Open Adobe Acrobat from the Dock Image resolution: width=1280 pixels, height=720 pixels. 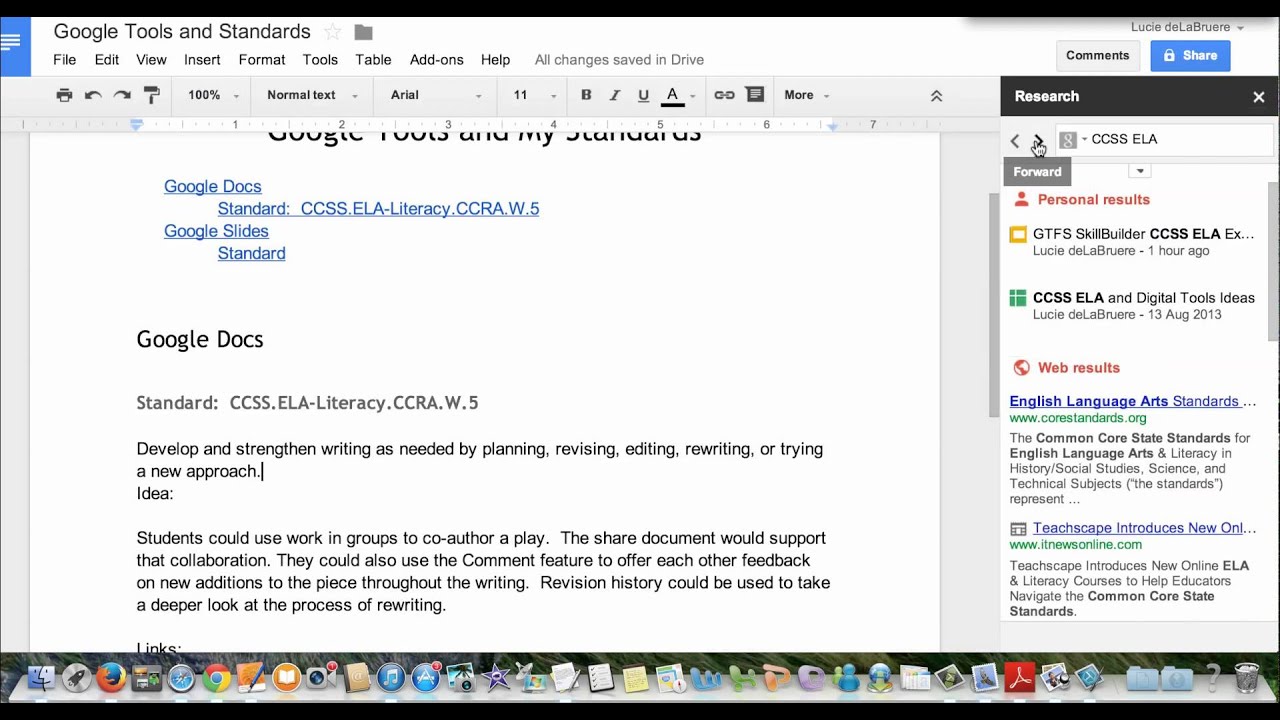click(1019, 678)
